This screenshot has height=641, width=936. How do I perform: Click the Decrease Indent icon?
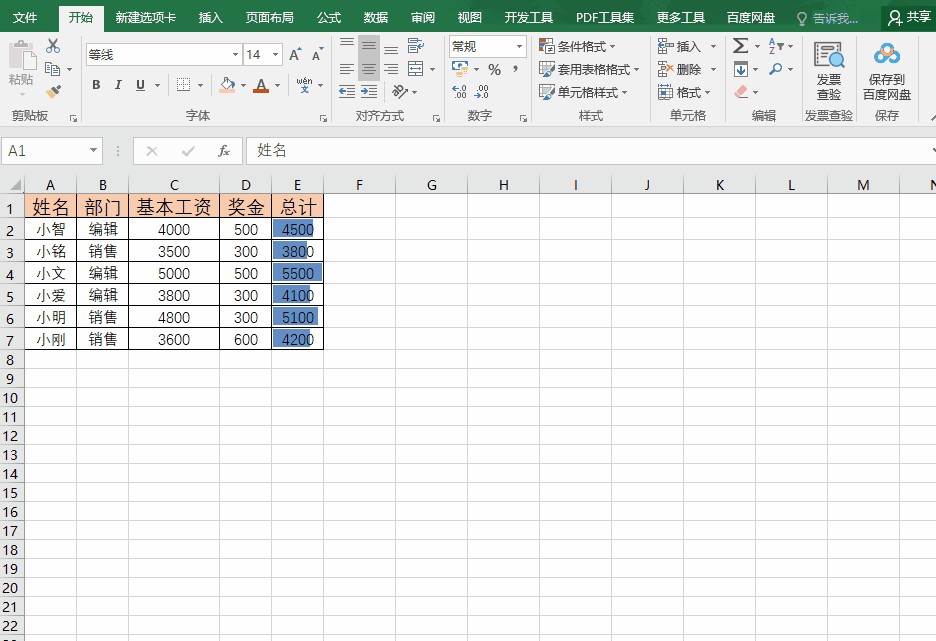347,91
